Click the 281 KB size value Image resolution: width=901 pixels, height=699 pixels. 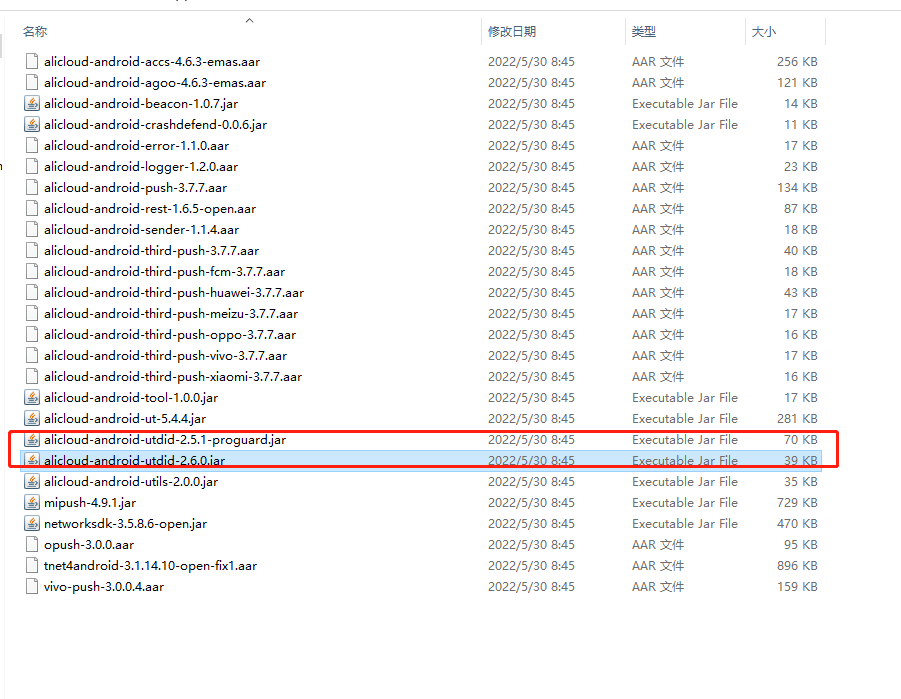tap(797, 418)
